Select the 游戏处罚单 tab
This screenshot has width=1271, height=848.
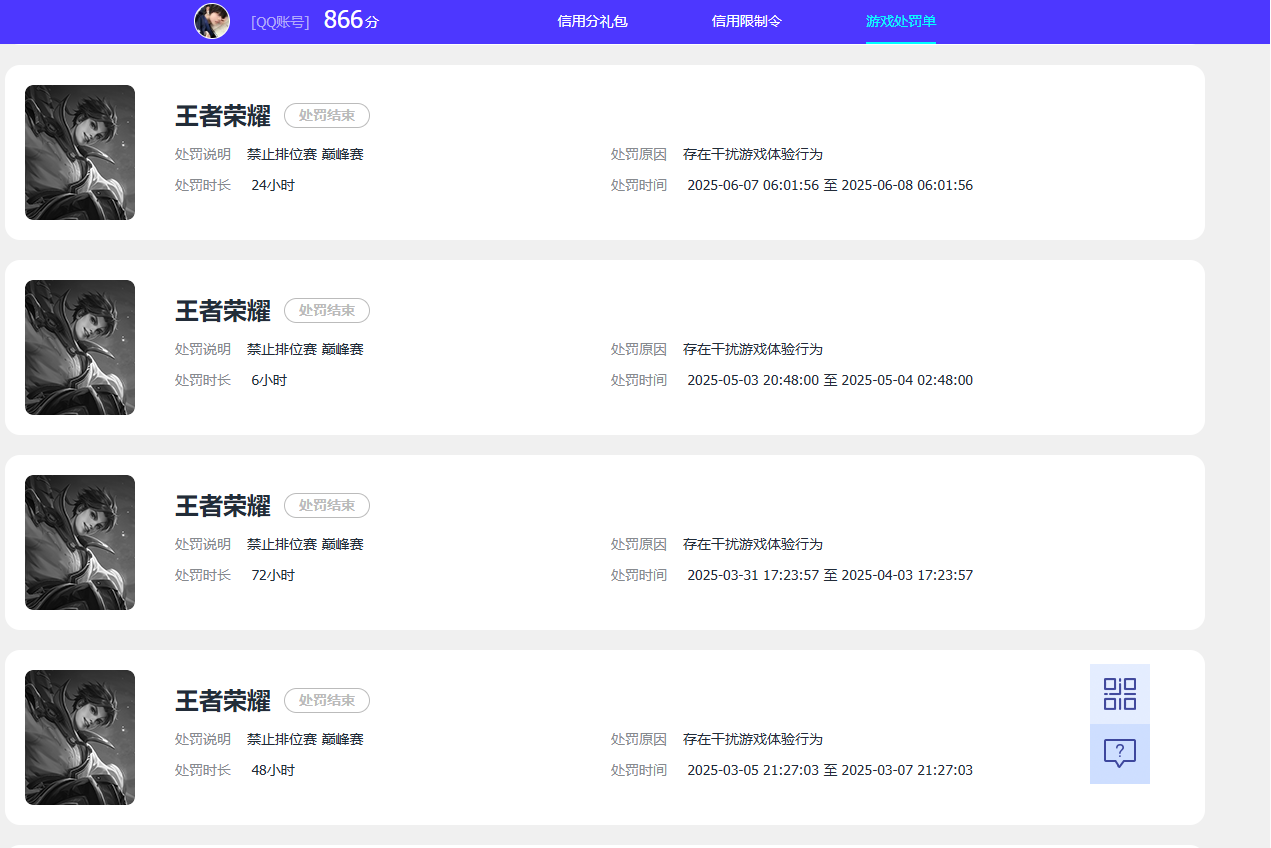tap(901, 21)
